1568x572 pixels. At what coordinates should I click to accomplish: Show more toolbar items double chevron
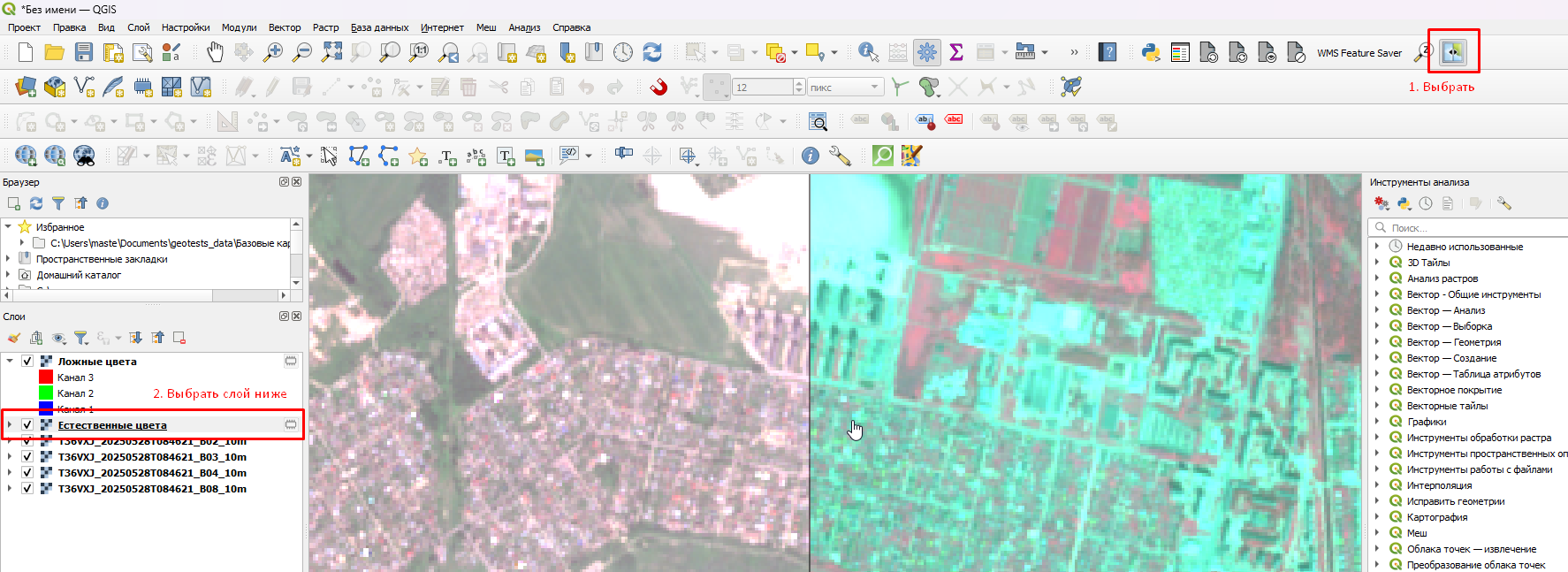tap(1074, 52)
